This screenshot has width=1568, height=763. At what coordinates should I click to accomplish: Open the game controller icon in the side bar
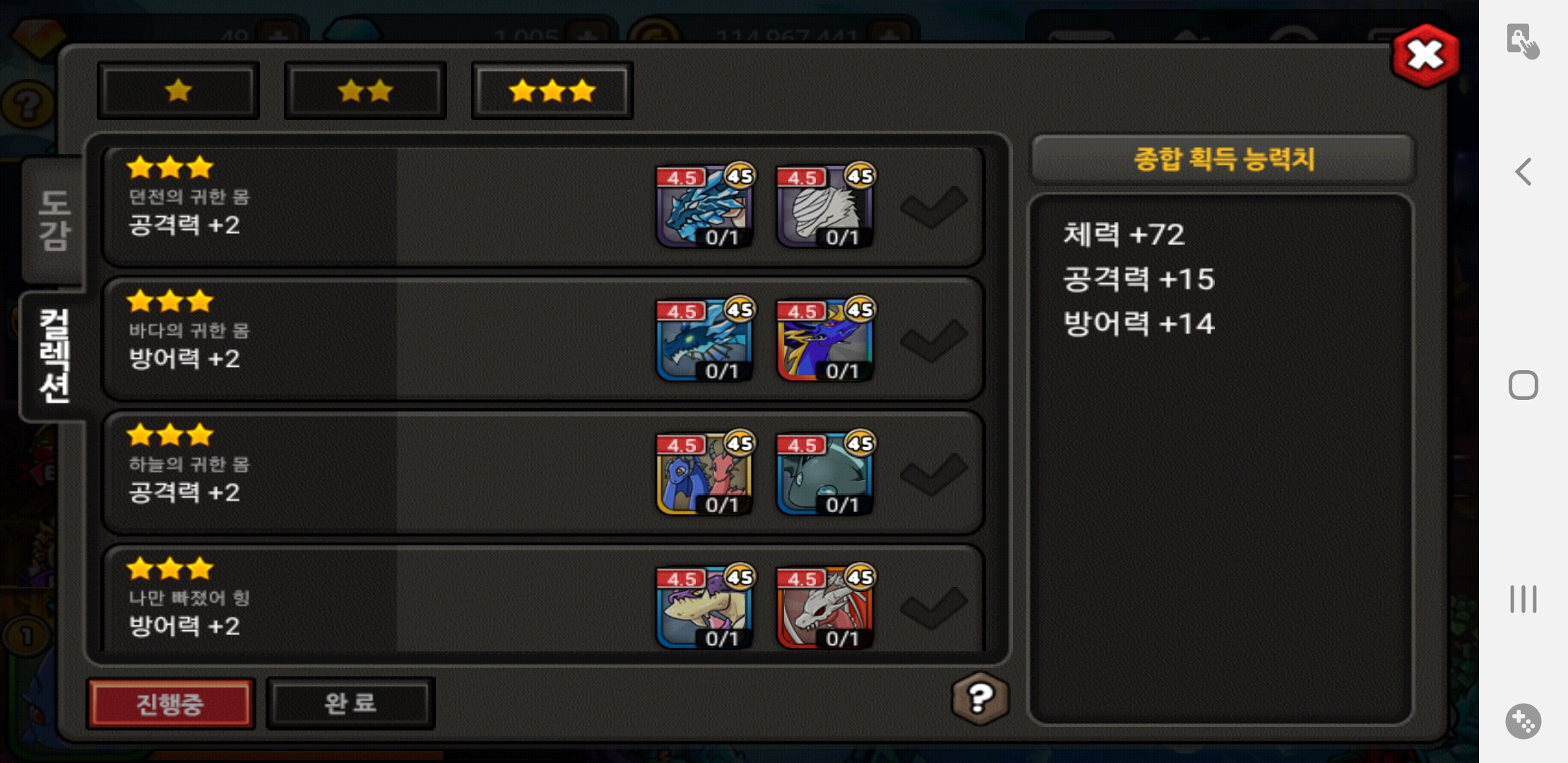click(x=1524, y=721)
